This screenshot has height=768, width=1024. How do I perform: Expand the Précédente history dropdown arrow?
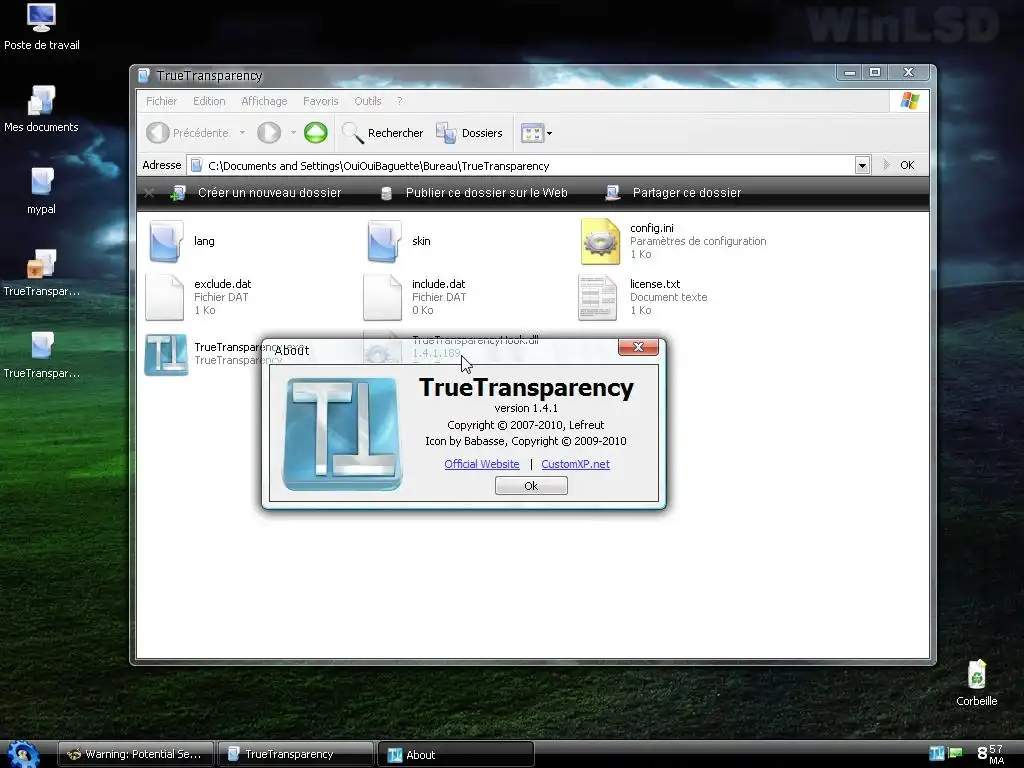pos(242,133)
